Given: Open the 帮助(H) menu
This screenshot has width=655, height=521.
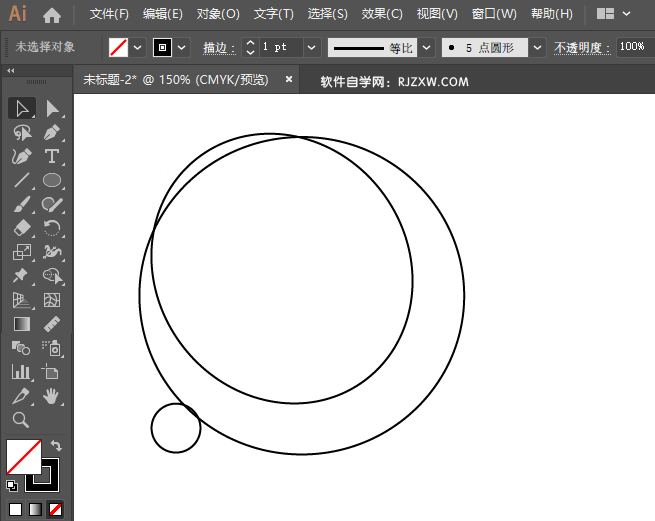Looking at the screenshot, I should pos(552,14).
